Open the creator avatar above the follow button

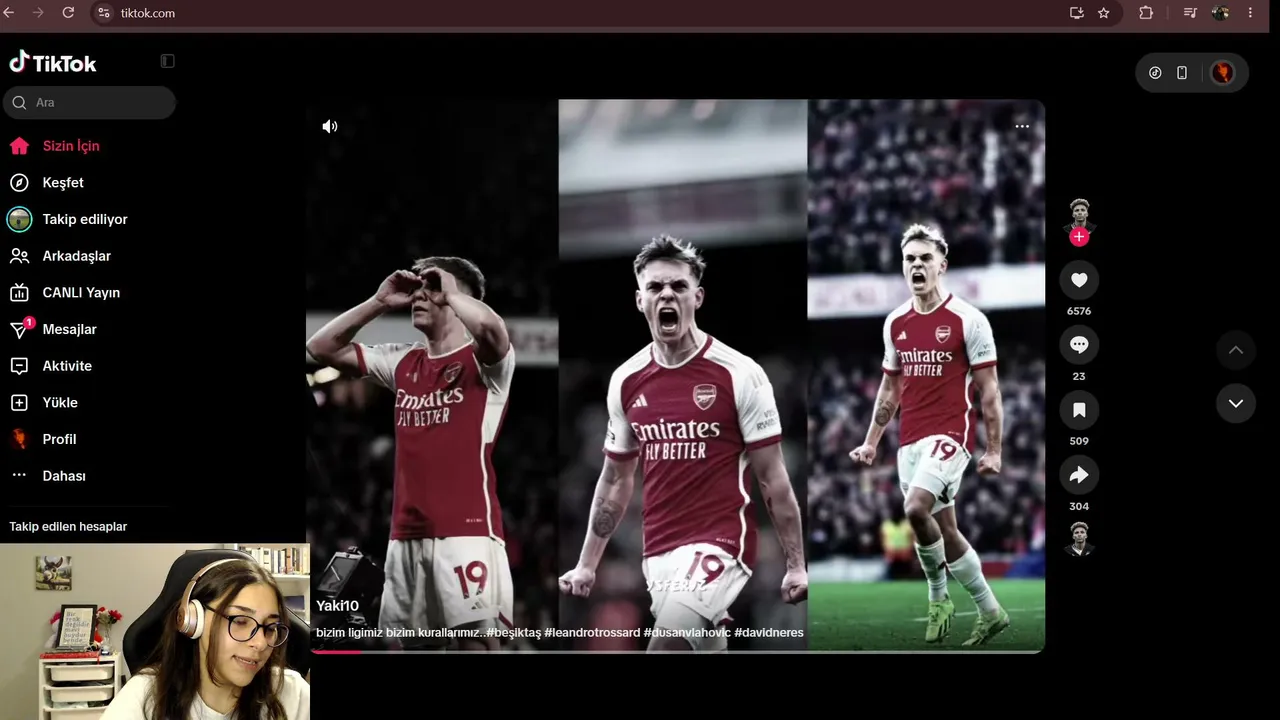click(1079, 211)
